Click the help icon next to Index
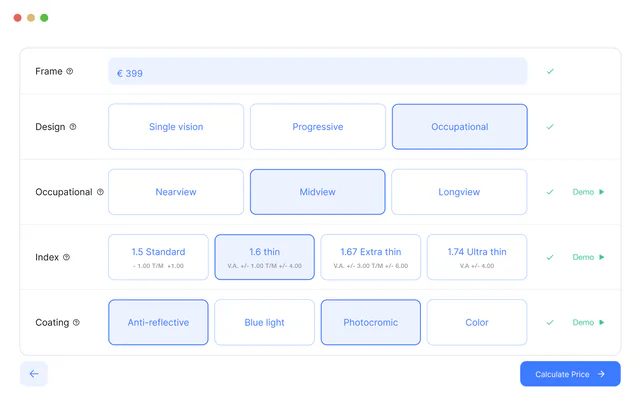The height and width of the screenshot is (403, 640). [66, 257]
